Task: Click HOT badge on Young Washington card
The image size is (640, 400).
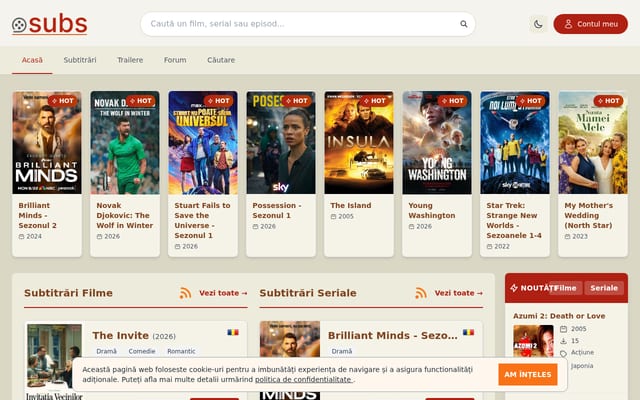Action: point(452,101)
